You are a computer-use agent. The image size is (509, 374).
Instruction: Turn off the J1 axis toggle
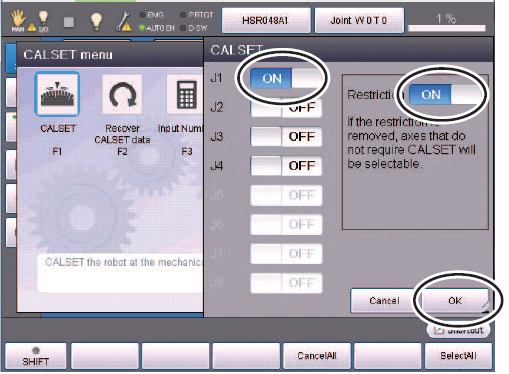coord(286,78)
